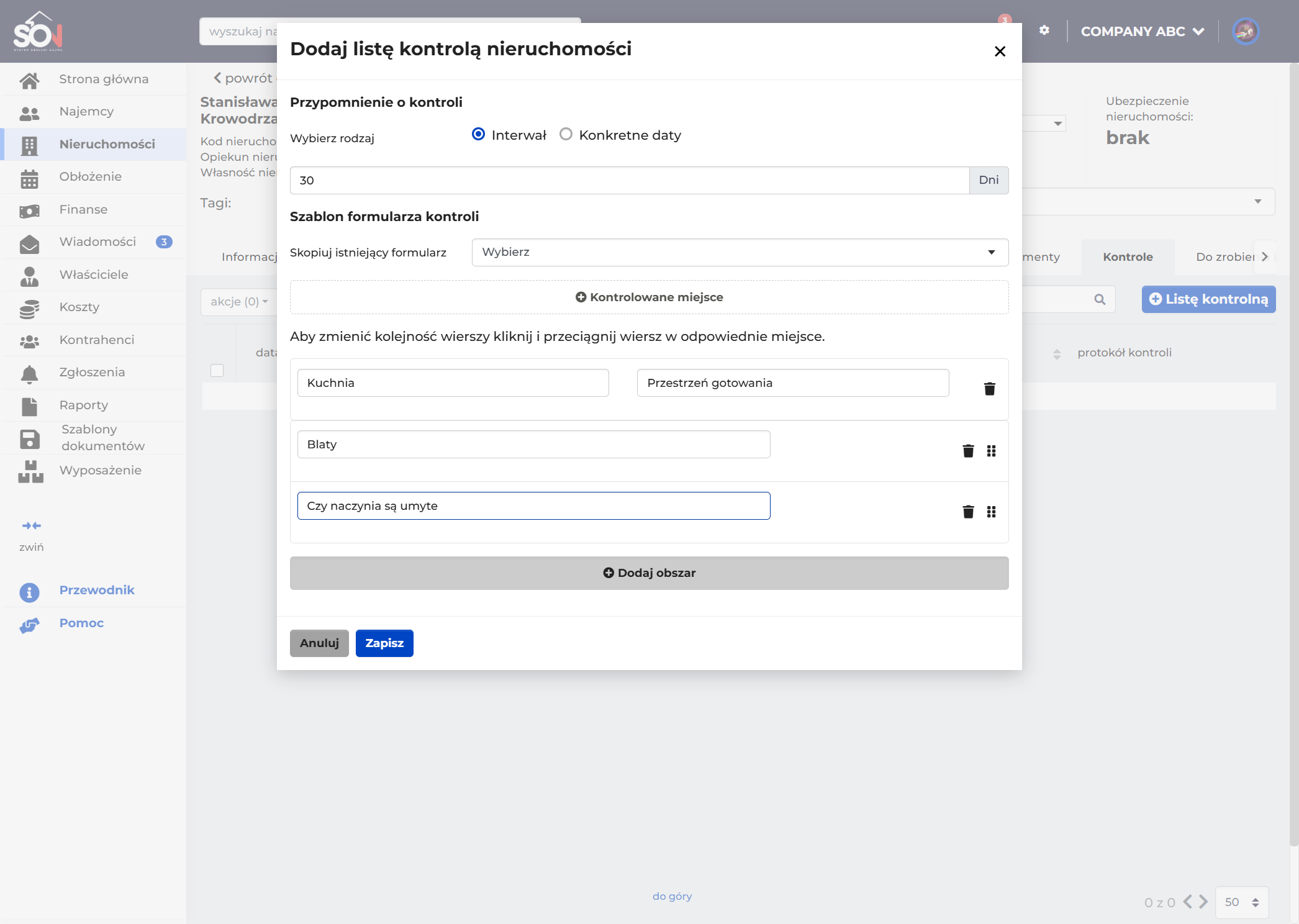Click the Pomoc handshake icon
The image size is (1299, 924).
29,624
